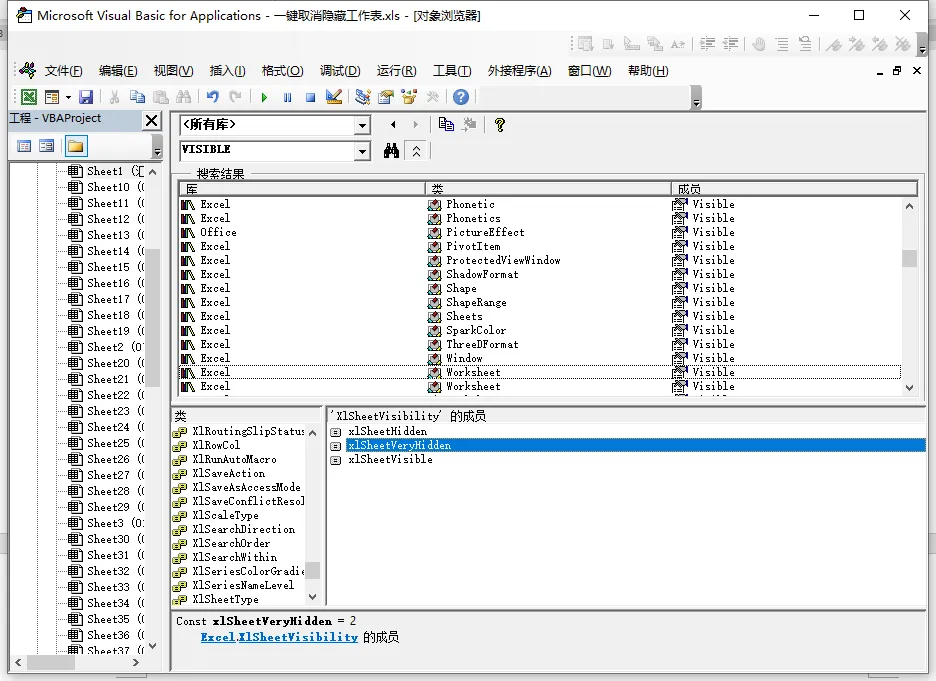The image size is (936, 681).
Task: Select Sheet25 in the project tree
Action: click(108, 443)
